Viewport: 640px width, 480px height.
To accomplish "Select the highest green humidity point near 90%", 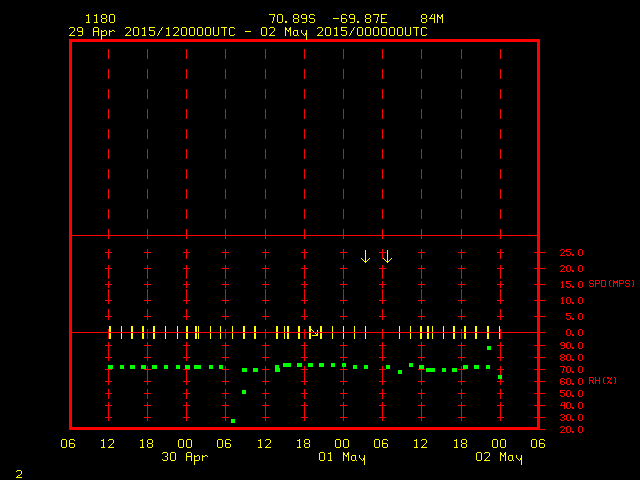I will click(x=489, y=347).
